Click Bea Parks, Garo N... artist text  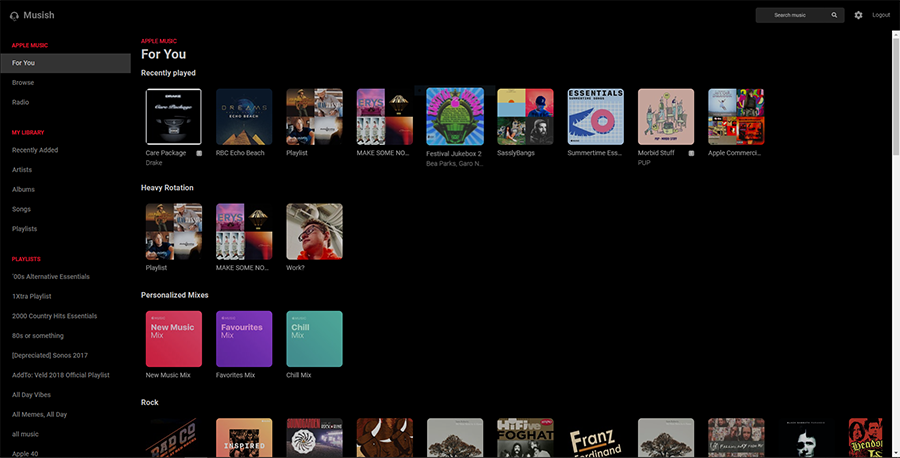(x=455, y=164)
